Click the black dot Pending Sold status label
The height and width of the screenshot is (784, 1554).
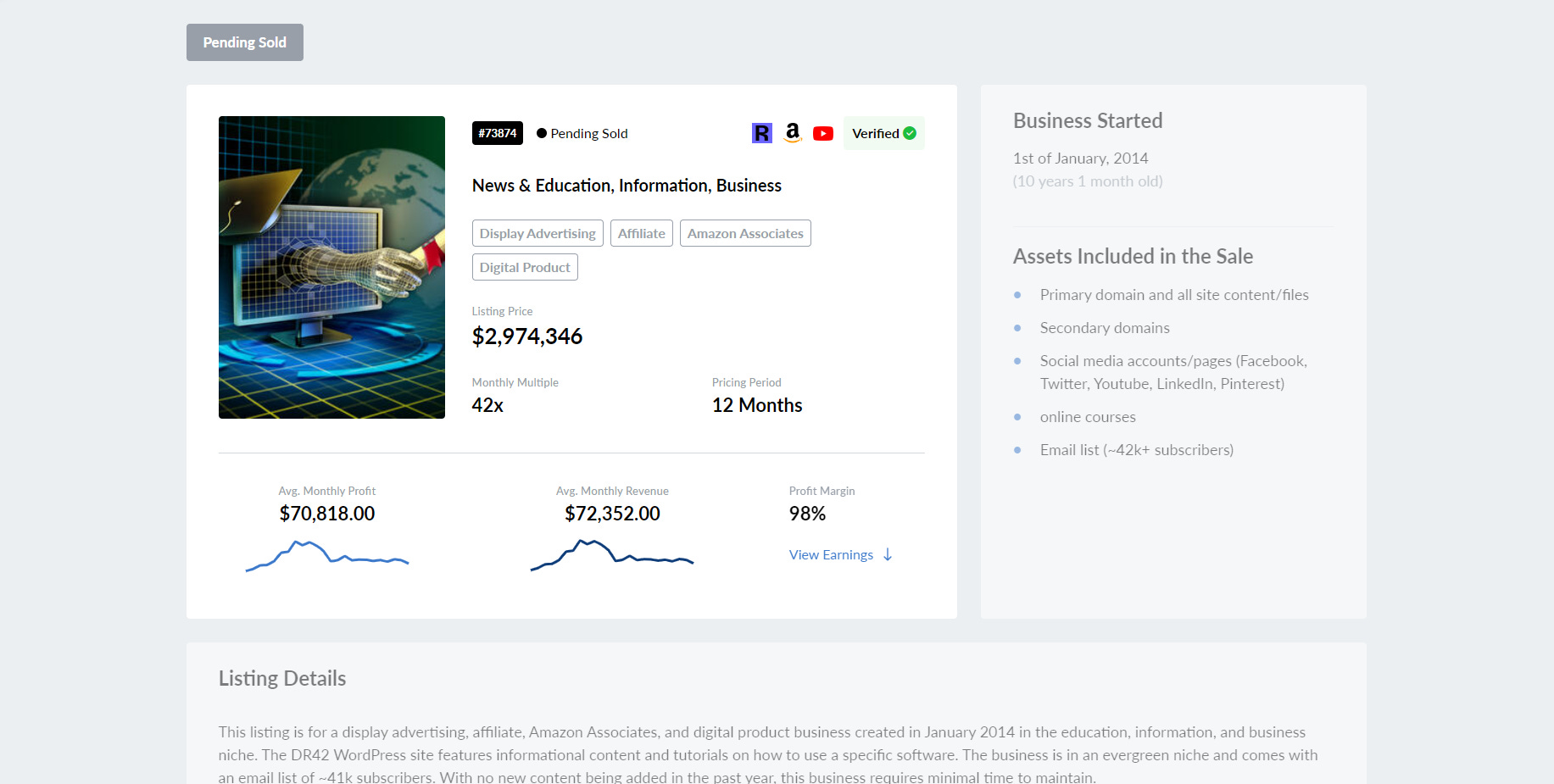[x=582, y=133]
